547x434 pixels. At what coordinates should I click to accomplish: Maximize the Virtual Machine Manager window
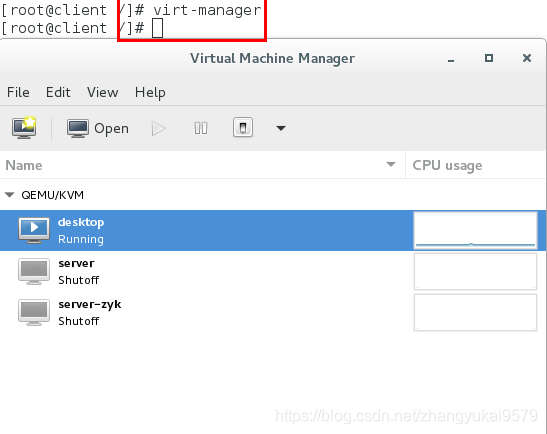click(489, 58)
